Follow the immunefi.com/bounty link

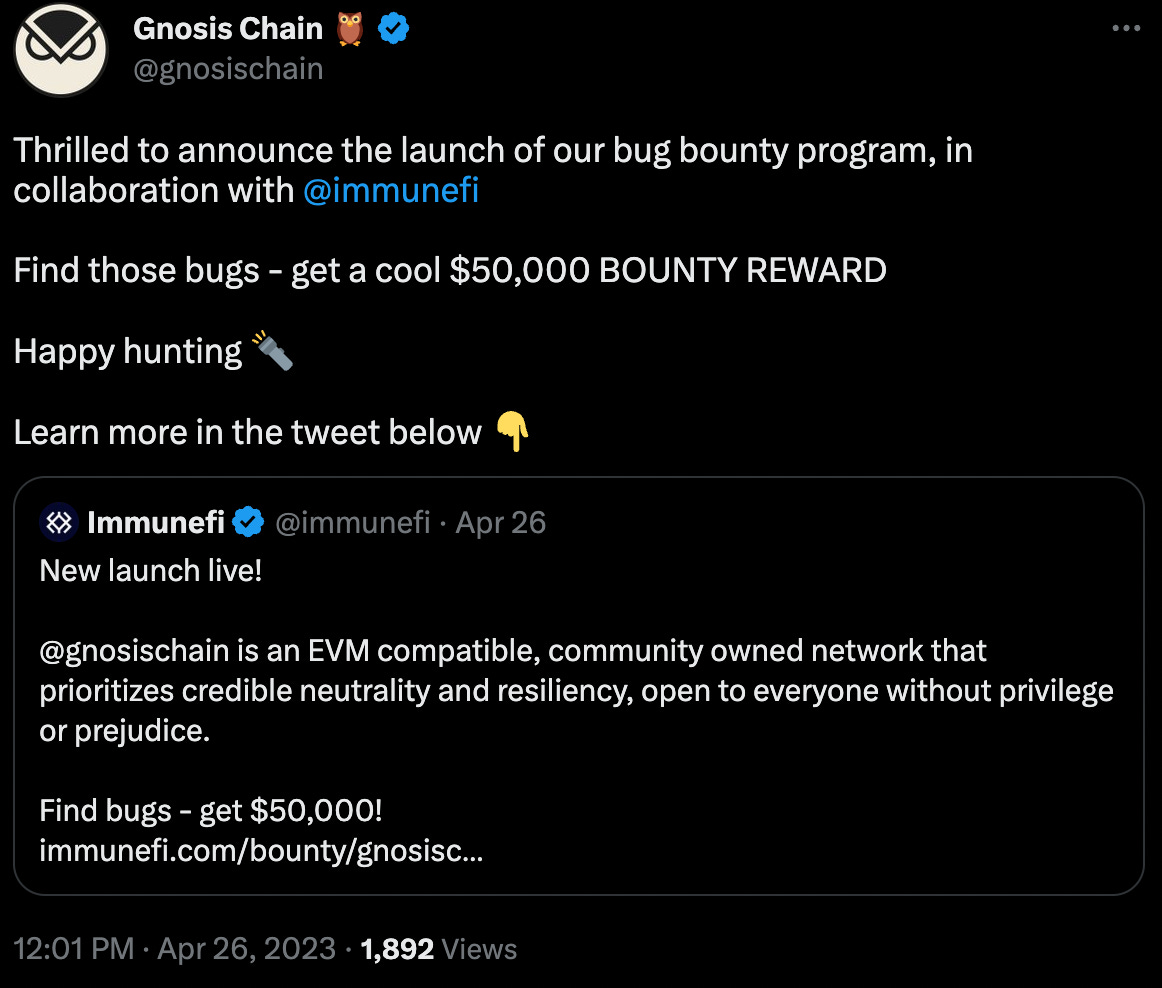coord(262,850)
